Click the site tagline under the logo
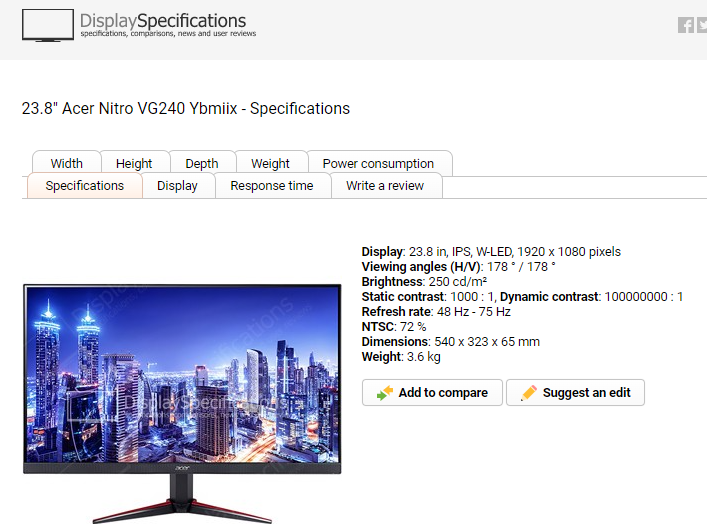The image size is (707, 524). (168, 34)
